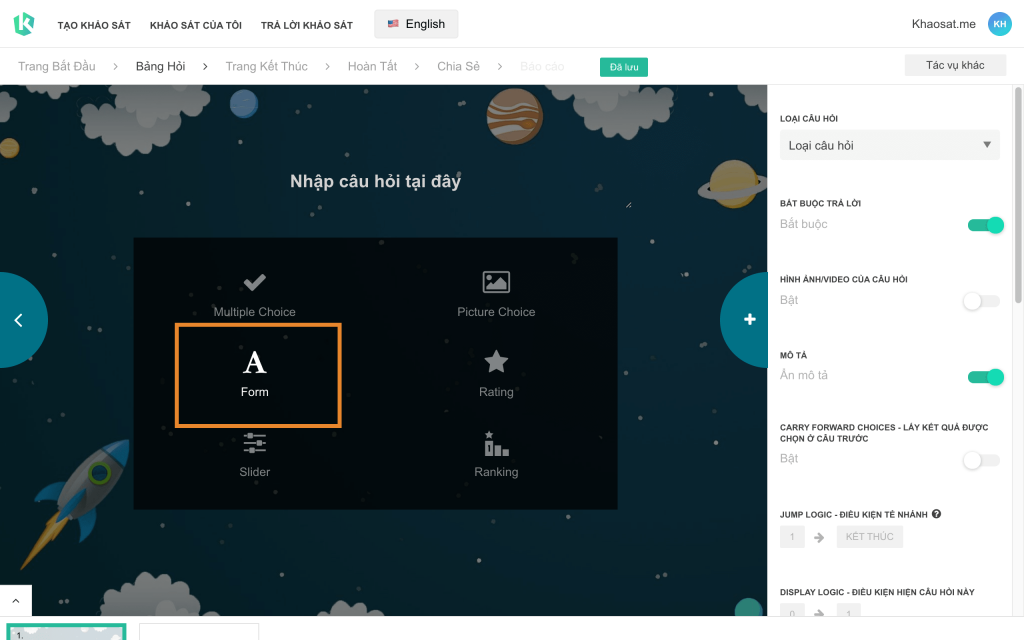Click the Đã lưu saved button
The image size is (1024, 640).
[624, 67]
